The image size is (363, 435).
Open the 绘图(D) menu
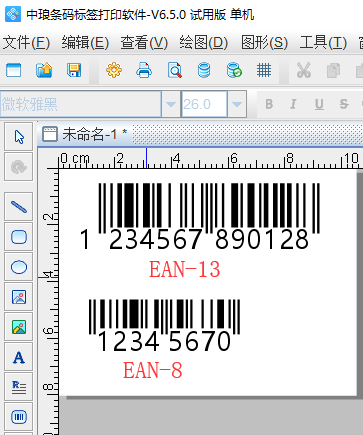[204, 43]
